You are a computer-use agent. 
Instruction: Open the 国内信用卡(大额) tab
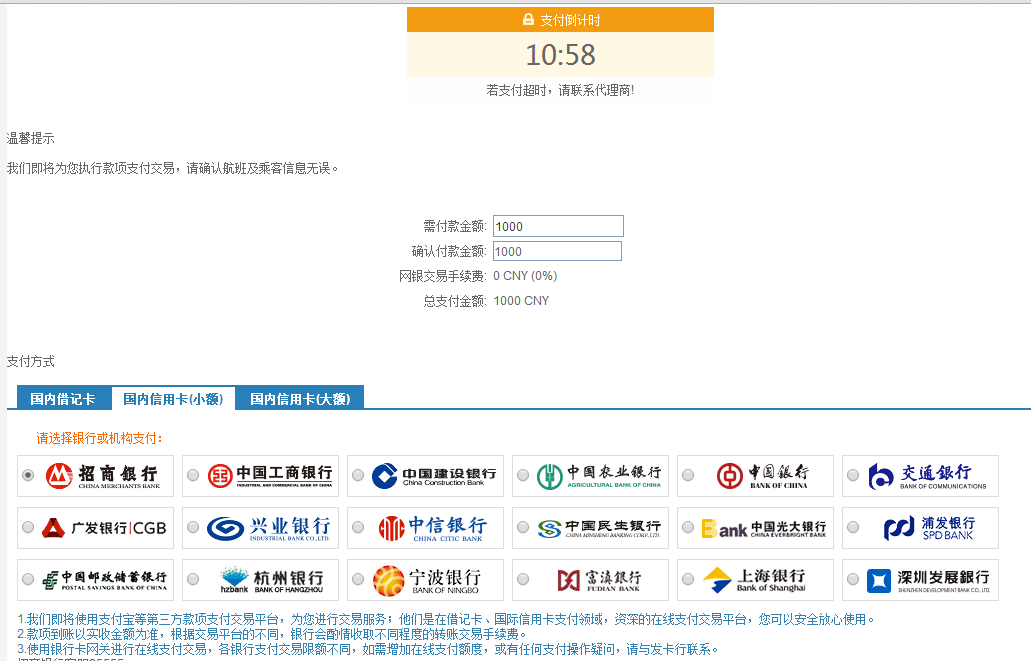pyautogui.click(x=300, y=398)
